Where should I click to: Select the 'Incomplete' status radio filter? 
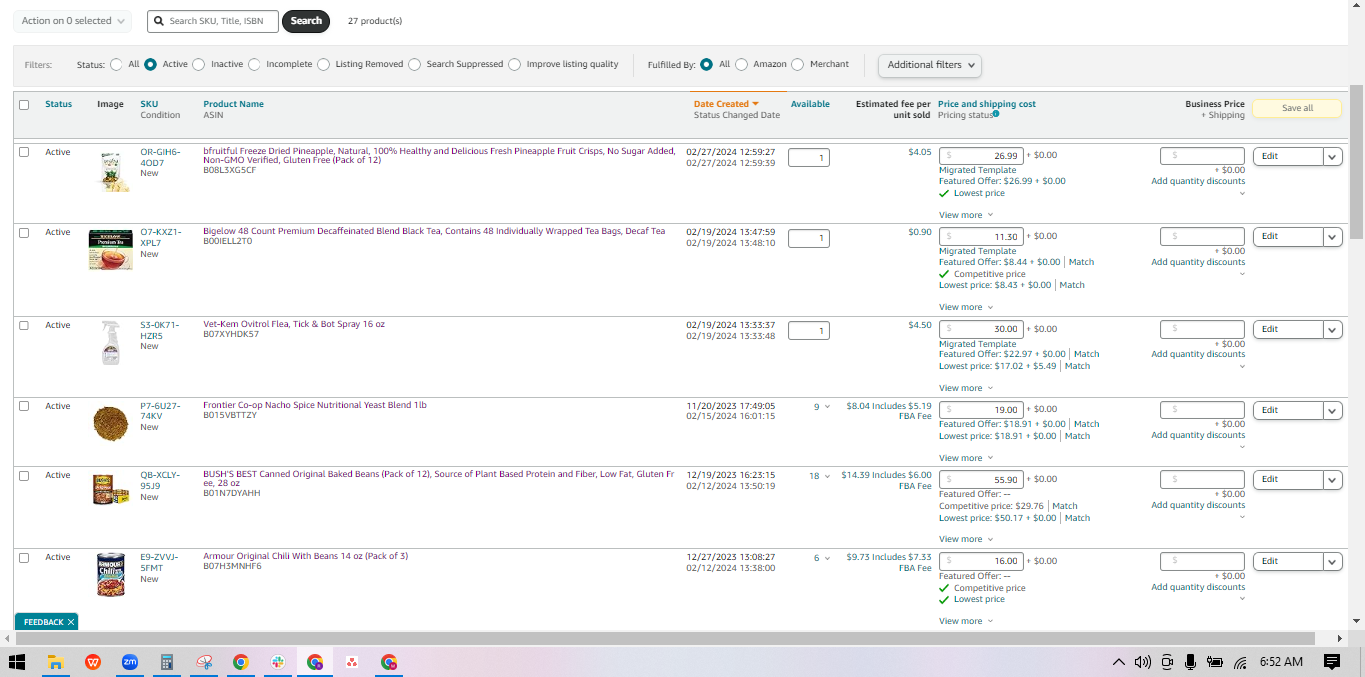(x=255, y=64)
